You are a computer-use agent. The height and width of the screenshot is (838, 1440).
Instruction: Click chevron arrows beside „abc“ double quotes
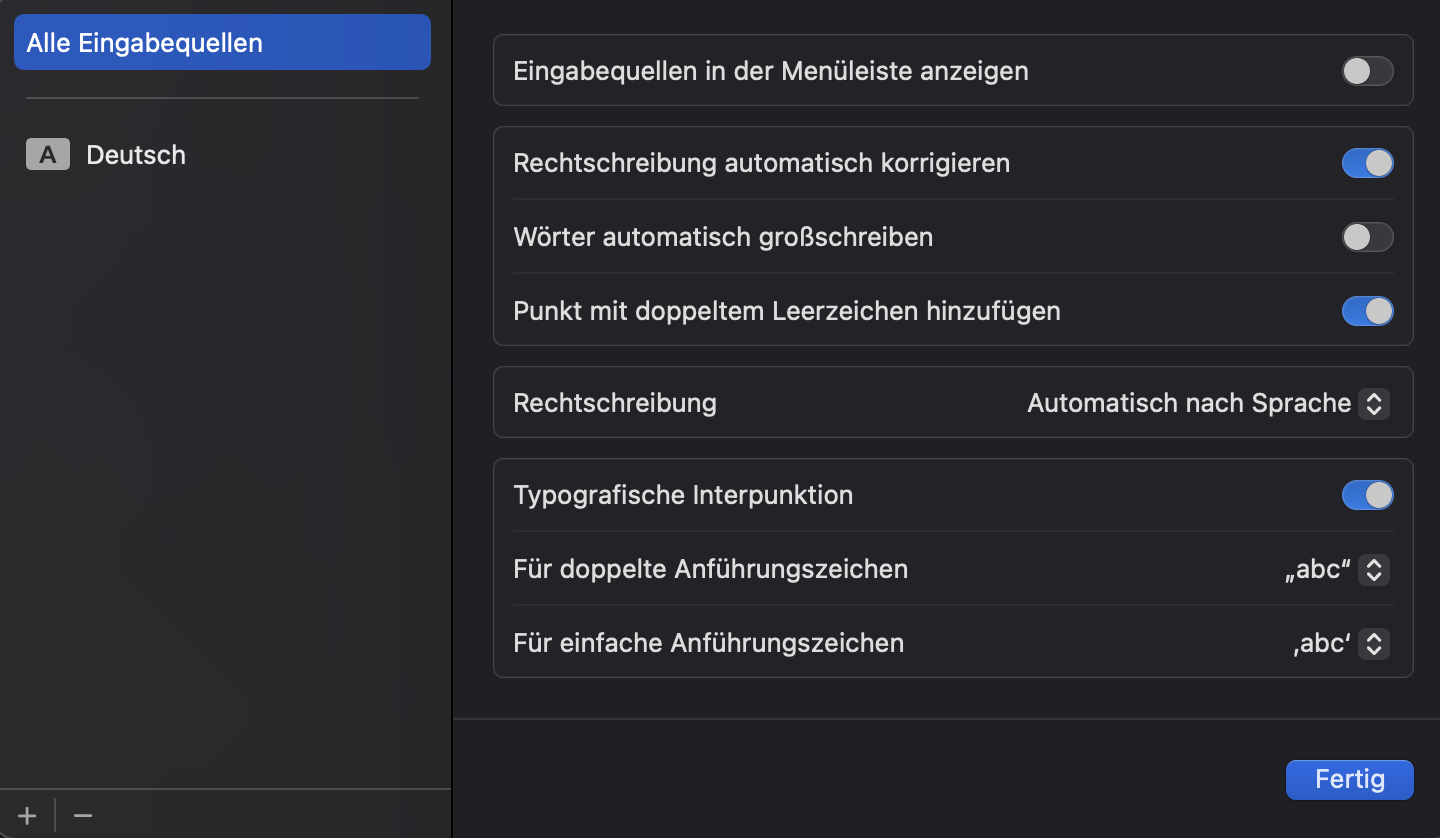click(x=1374, y=569)
